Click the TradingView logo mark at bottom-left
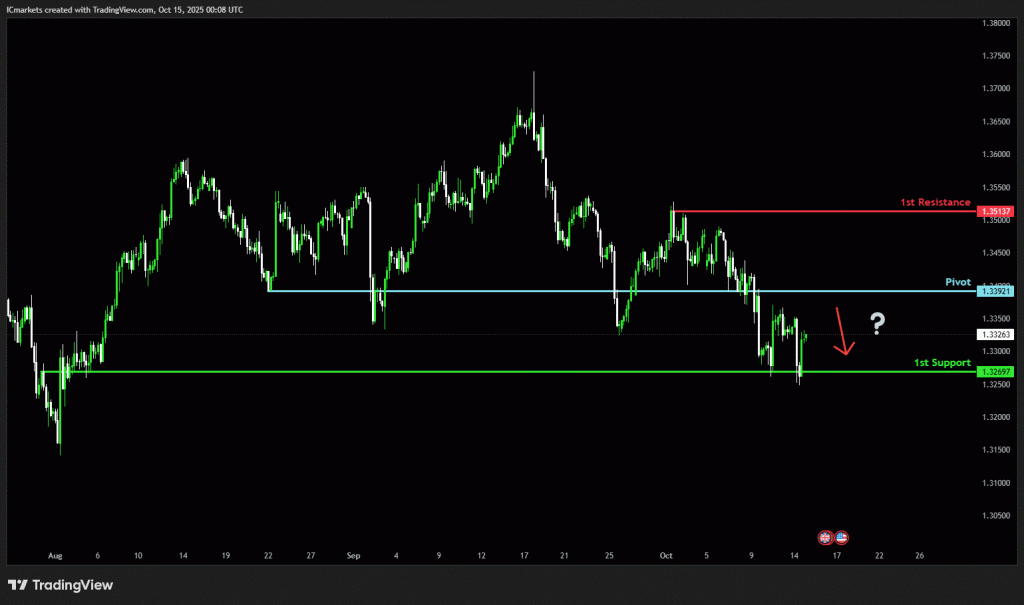 pyautogui.click(x=17, y=585)
